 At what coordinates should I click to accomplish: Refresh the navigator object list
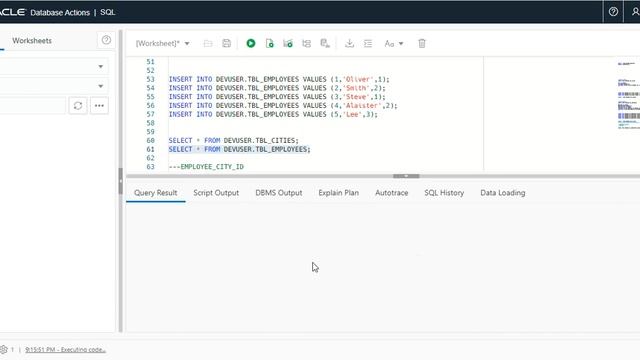[x=78, y=106]
